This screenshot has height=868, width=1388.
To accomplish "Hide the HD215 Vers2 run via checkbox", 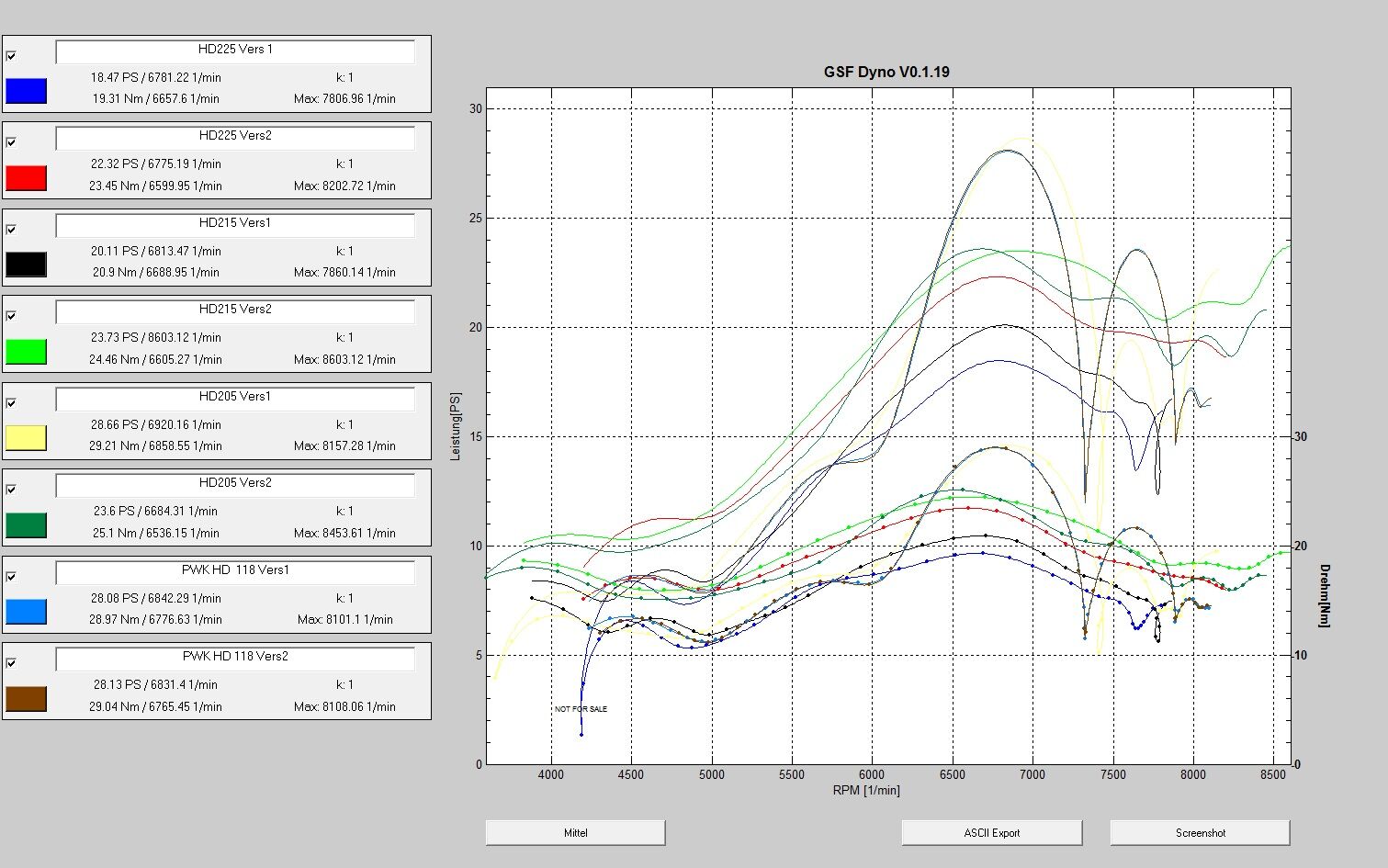I will click(x=11, y=316).
